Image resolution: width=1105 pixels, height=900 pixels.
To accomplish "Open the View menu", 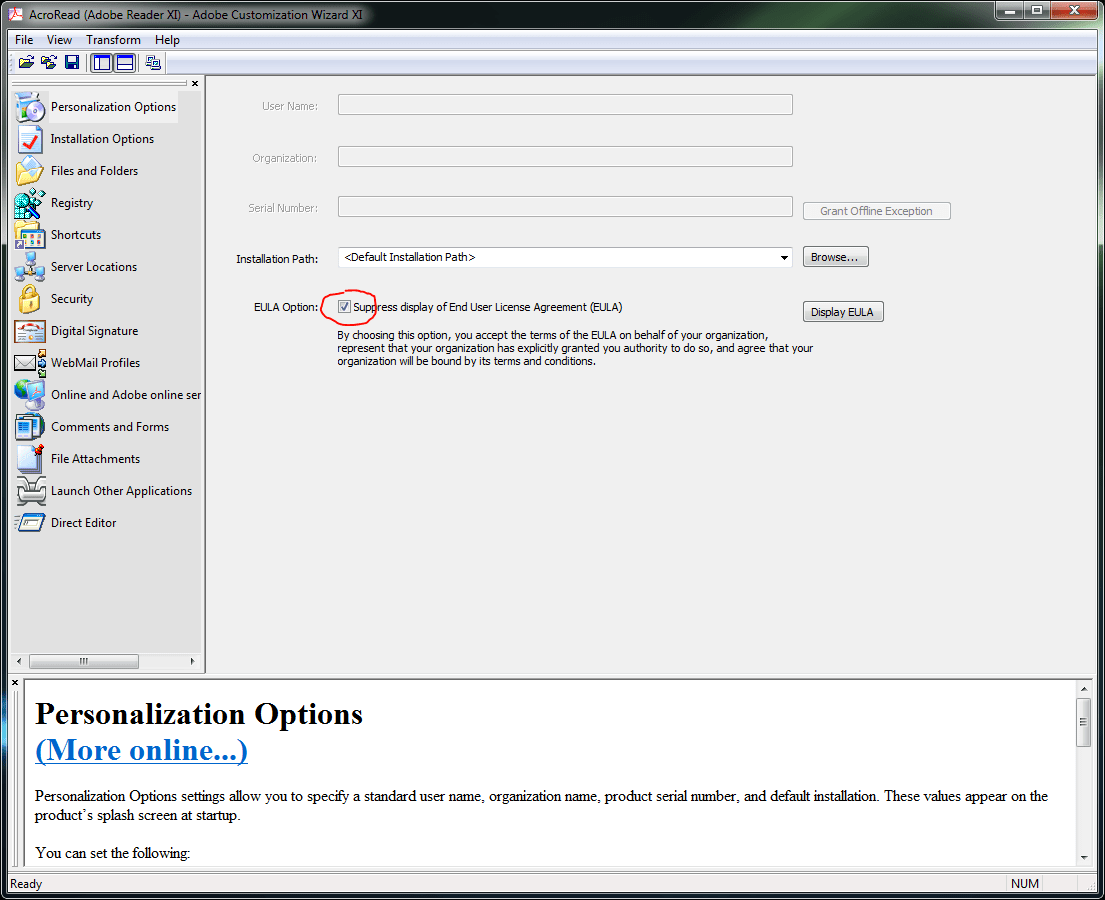I will [x=58, y=39].
